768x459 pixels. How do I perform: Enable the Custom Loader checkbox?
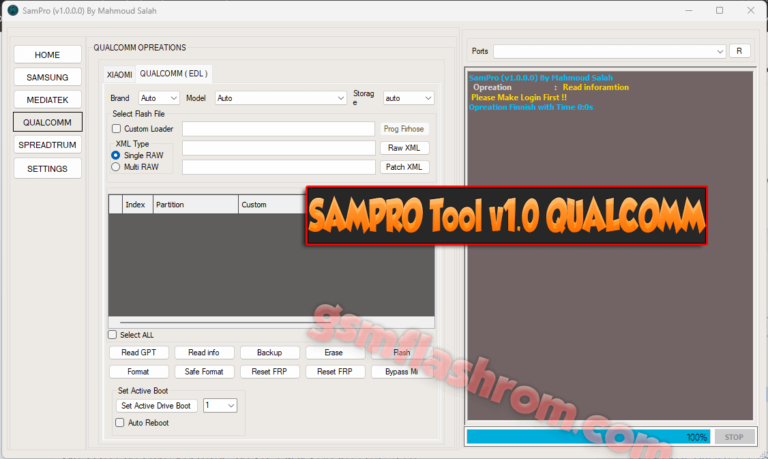[117, 129]
